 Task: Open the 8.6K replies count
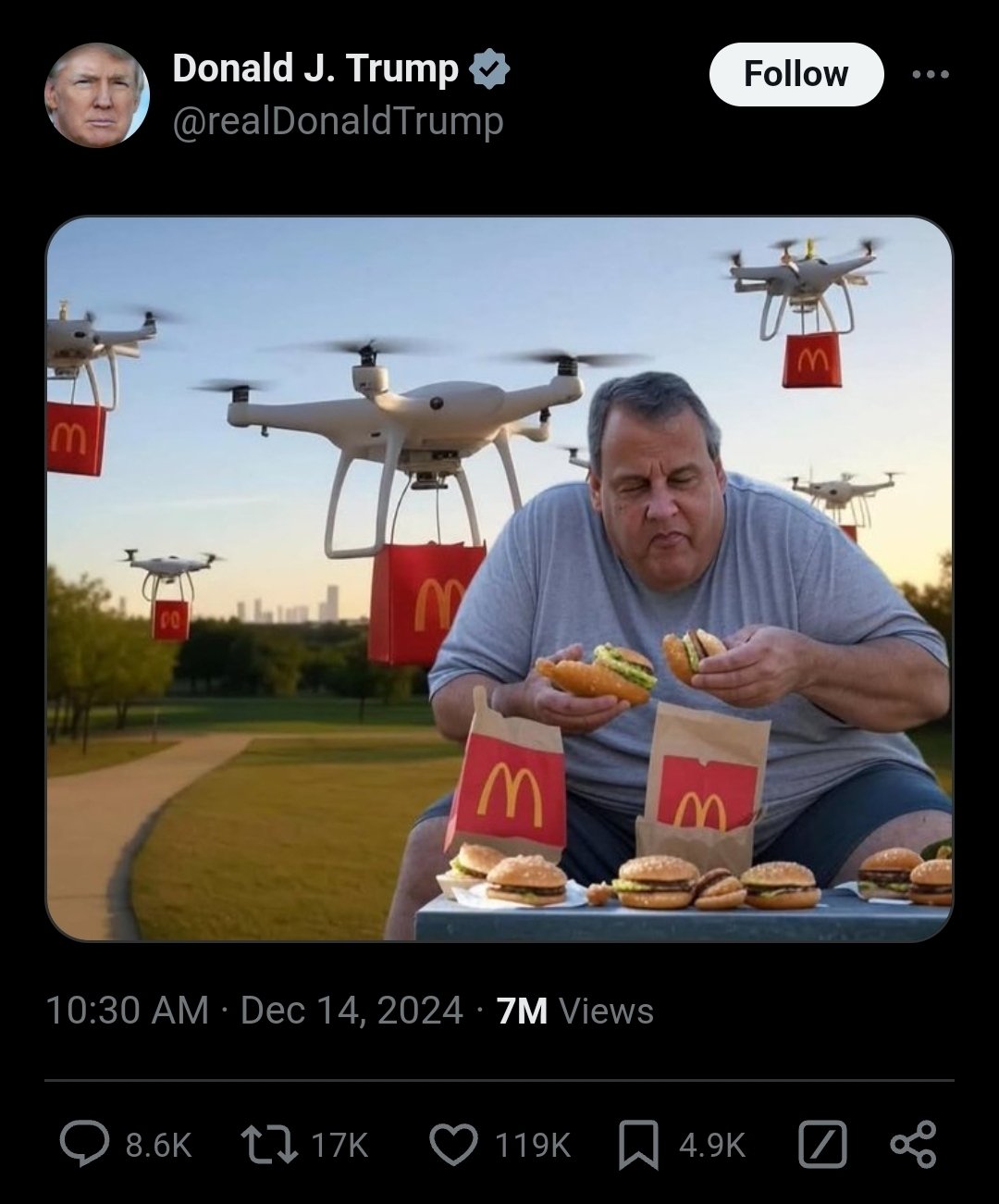click(158, 1146)
